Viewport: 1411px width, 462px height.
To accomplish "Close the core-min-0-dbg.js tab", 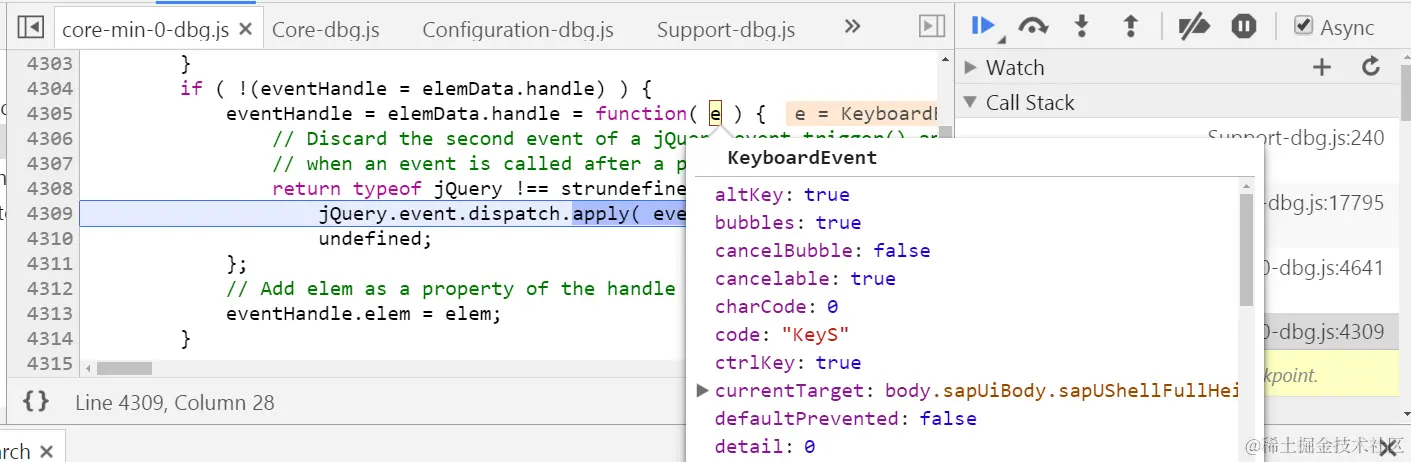I will 245,29.
